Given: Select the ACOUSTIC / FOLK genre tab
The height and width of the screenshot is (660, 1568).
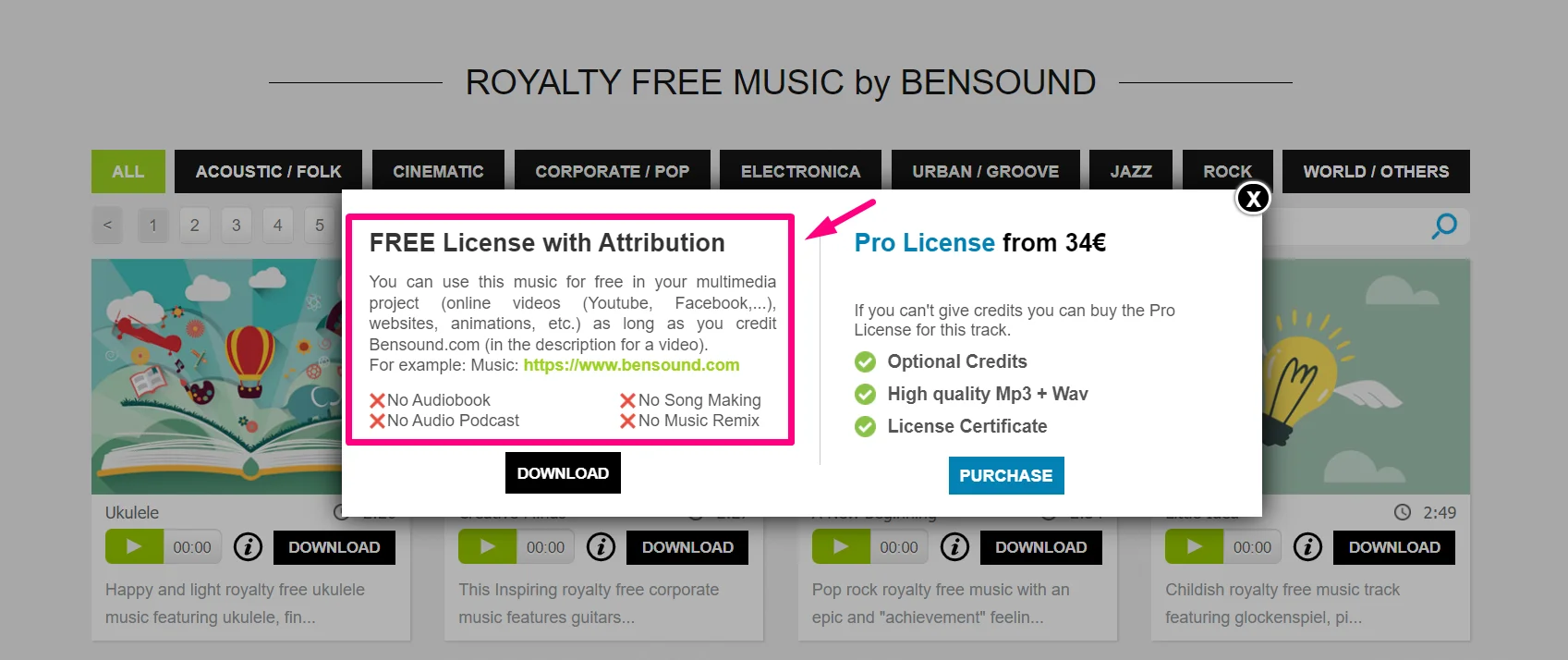Looking at the screenshot, I should tap(268, 172).
